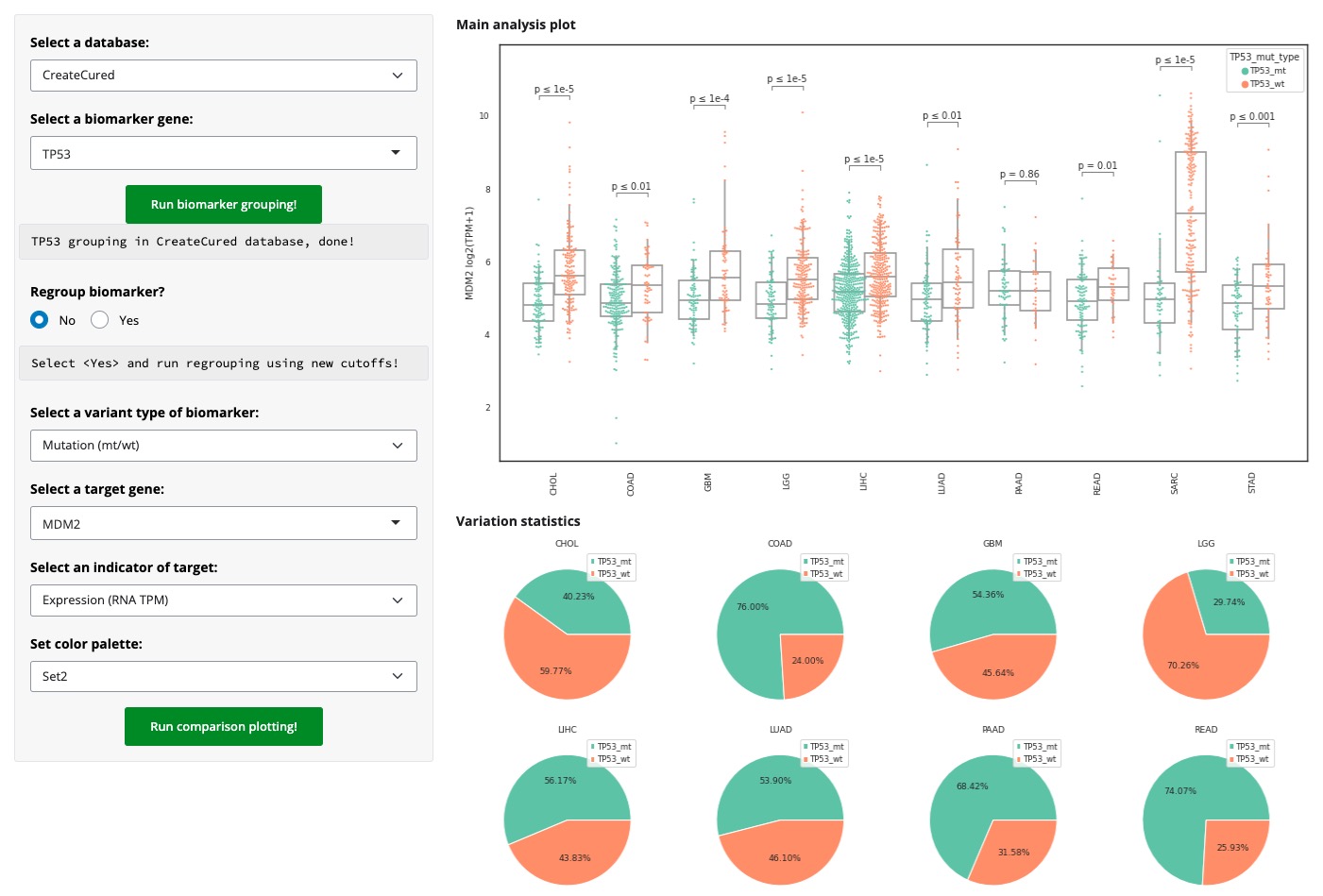Choose Yes to regroup the biomarker
Viewport: 1323px width, 896px height.
coord(100,320)
